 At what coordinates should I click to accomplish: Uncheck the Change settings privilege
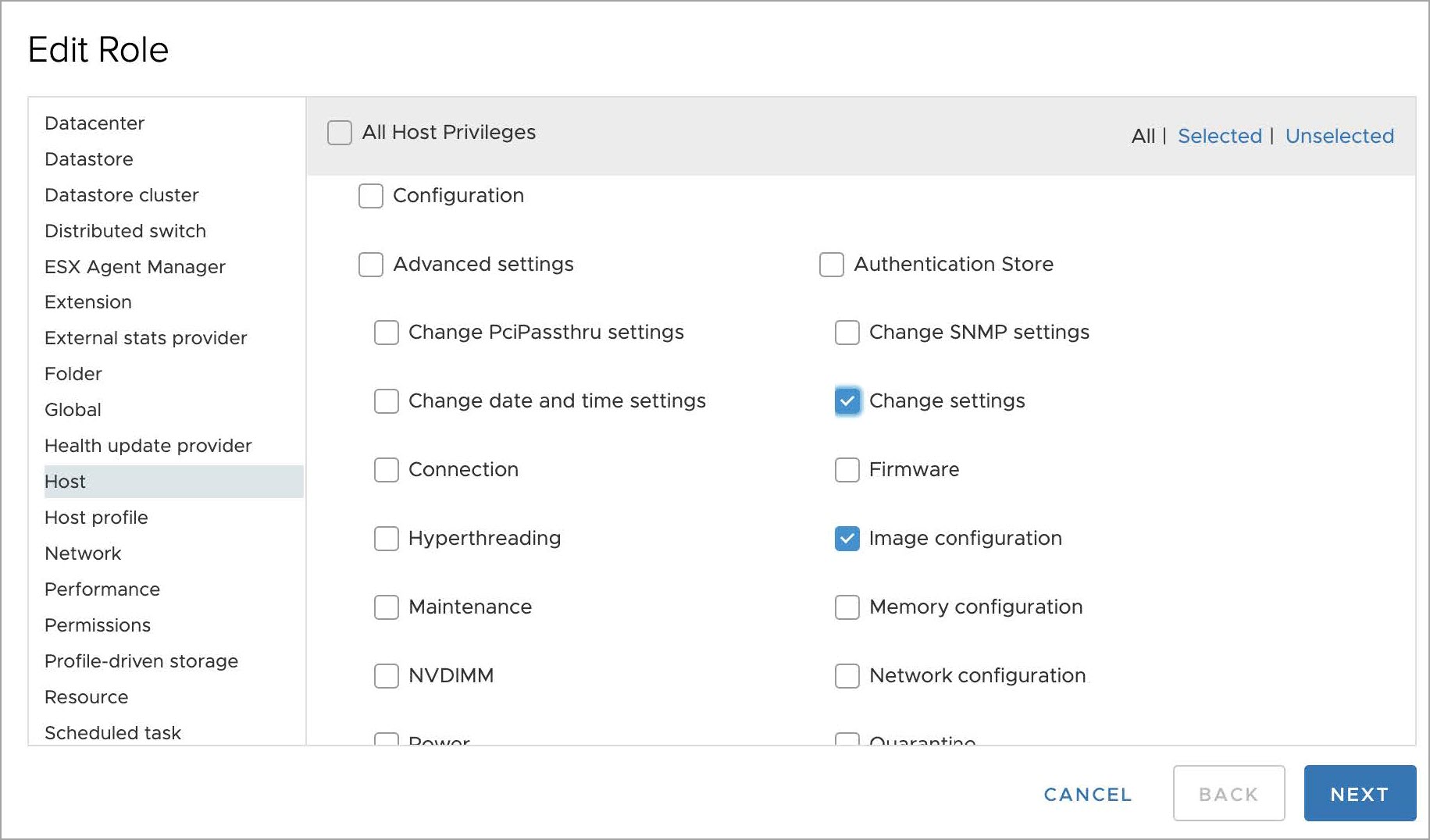click(847, 401)
